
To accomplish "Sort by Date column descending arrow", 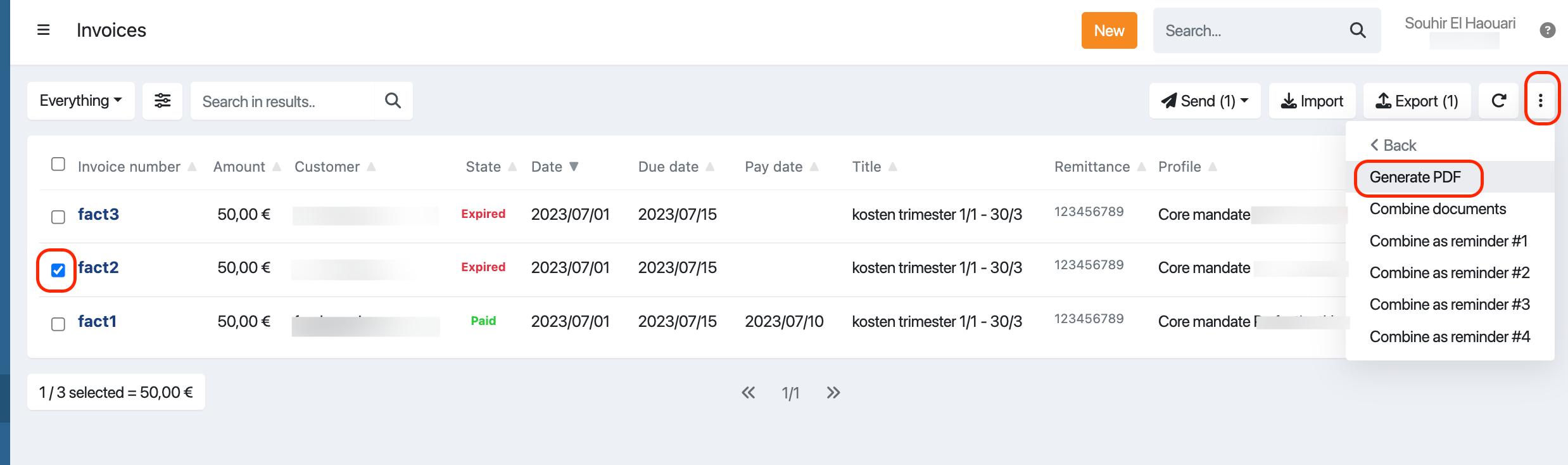I will tap(574, 167).
